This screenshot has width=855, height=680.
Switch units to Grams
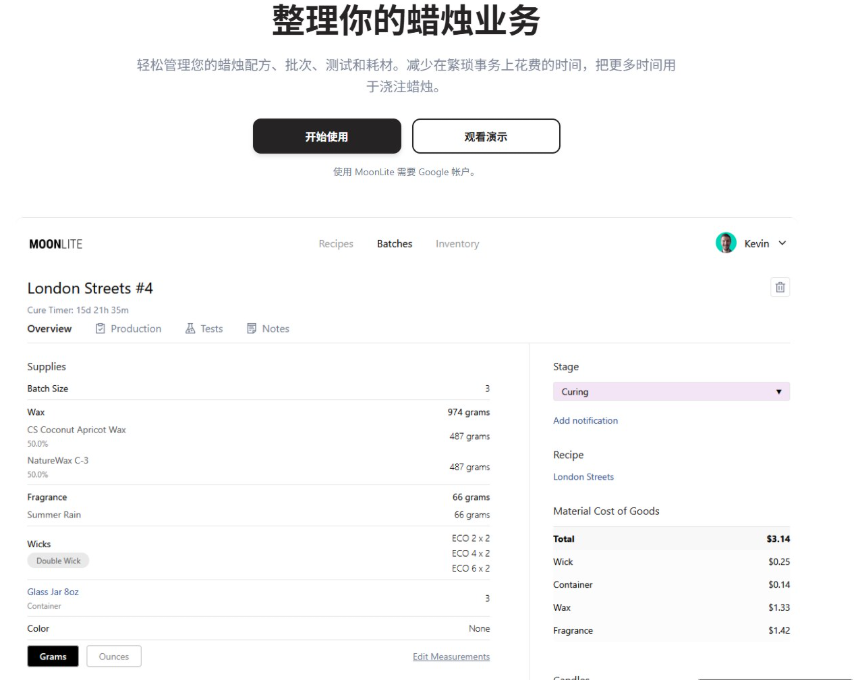pyautogui.click(x=53, y=657)
